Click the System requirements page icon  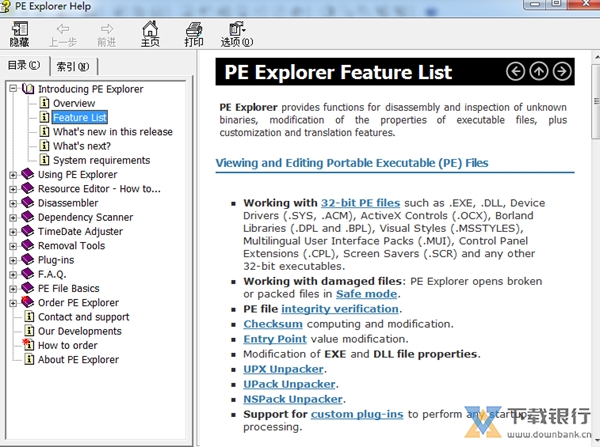(45, 160)
